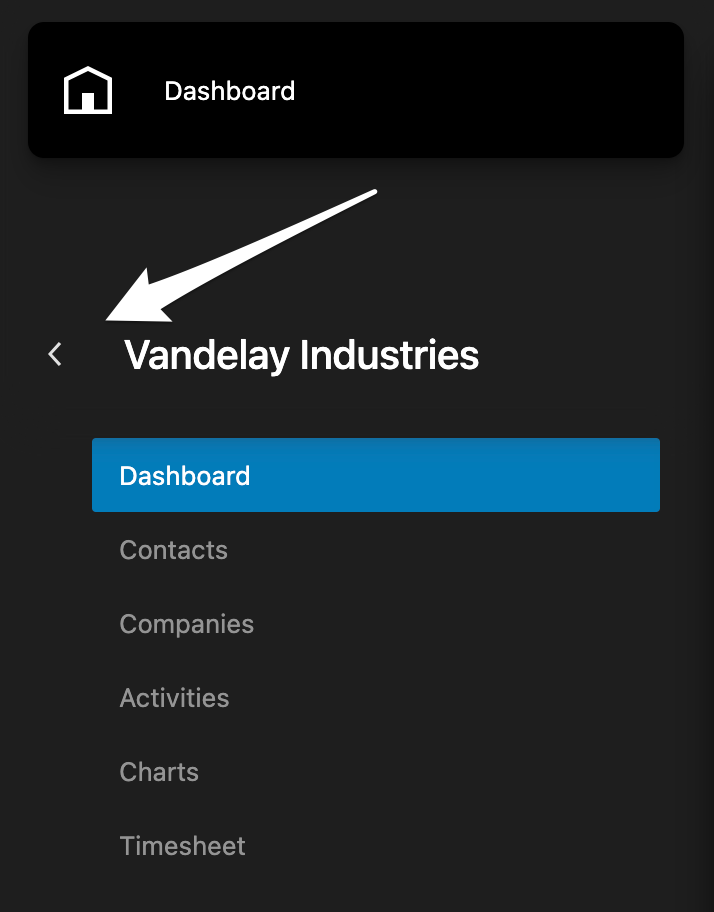Viewport: 714px width, 912px height.
Task: Click the Companies menu entry
Action: [x=186, y=624]
